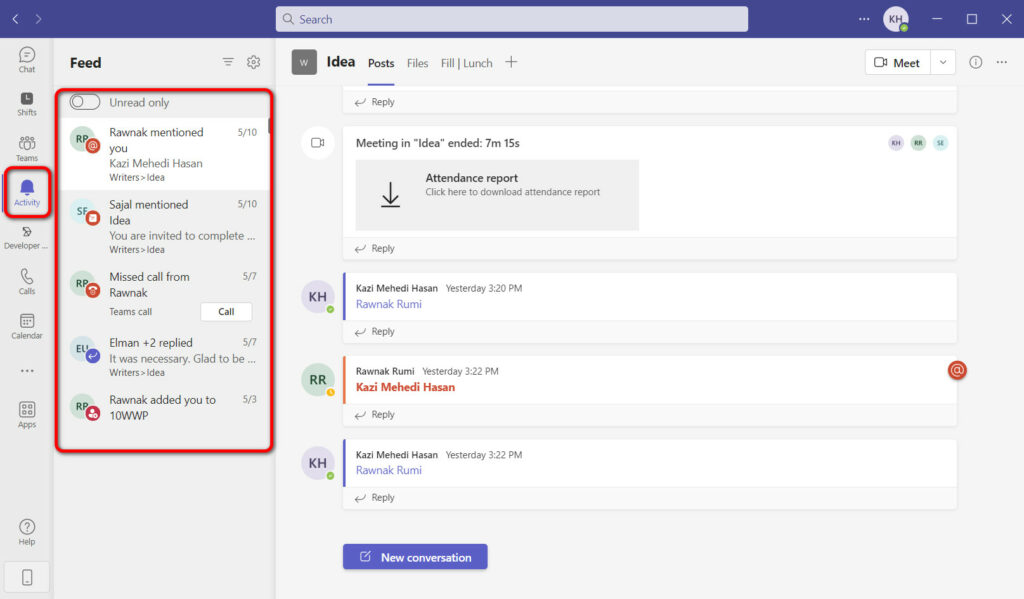Screen dimensions: 1024x599
Task: Open the Developer Portal app
Action: (26, 238)
